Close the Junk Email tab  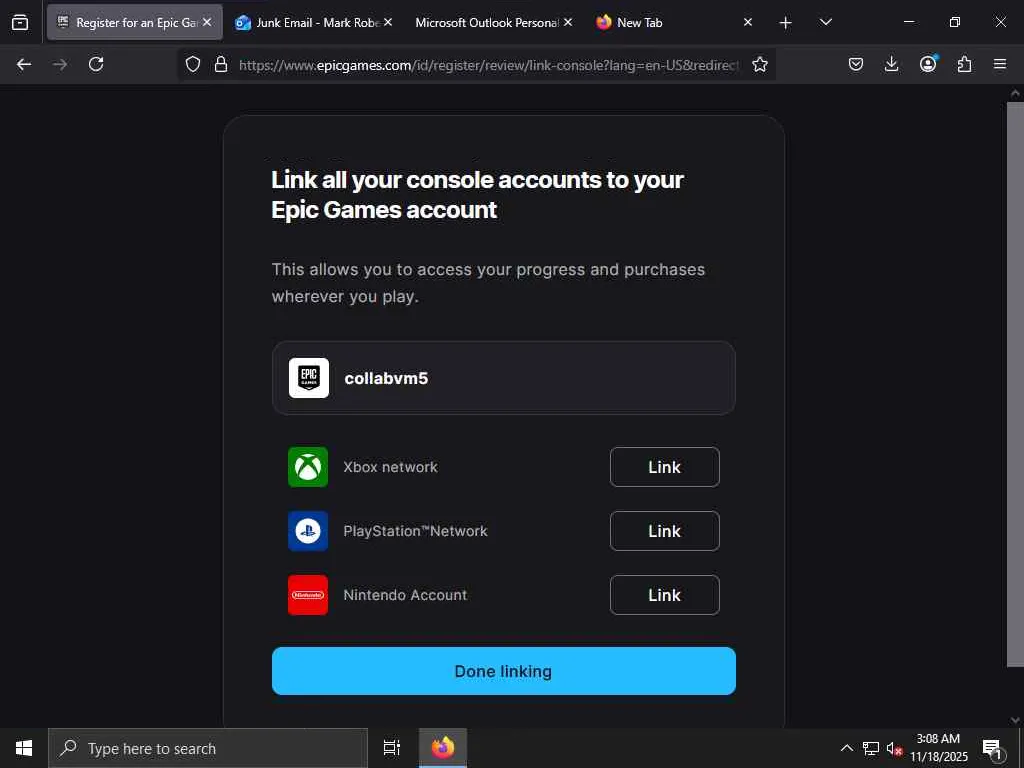coord(388,22)
